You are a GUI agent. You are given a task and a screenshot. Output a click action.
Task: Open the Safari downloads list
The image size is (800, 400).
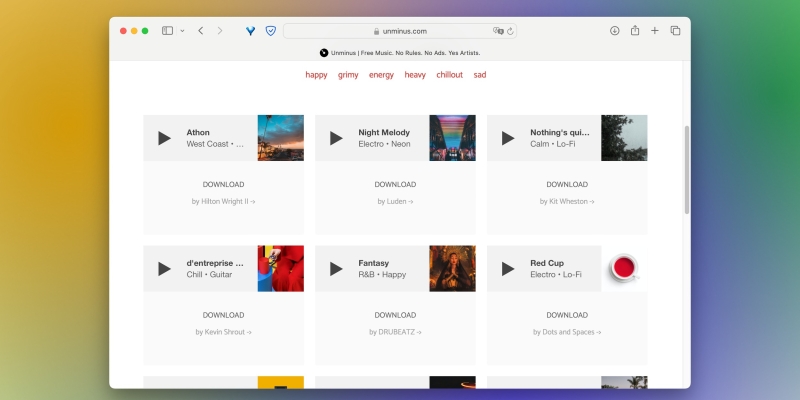615,31
